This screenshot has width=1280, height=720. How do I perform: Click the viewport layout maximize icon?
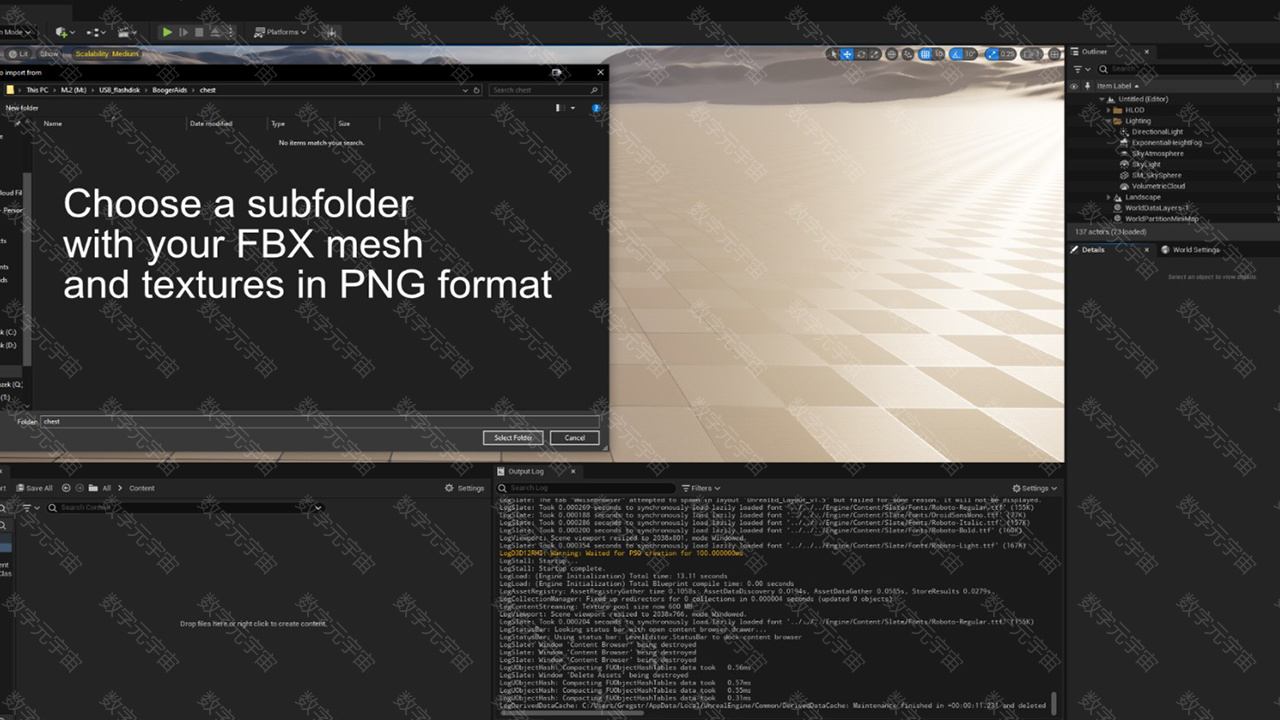pyautogui.click(x=1054, y=54)
